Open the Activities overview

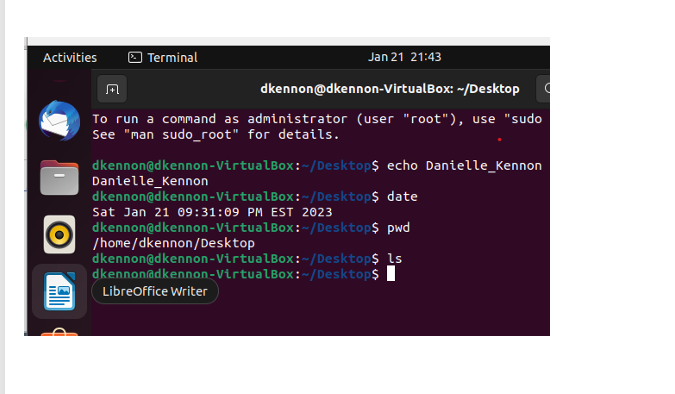(x=70, y=57)
